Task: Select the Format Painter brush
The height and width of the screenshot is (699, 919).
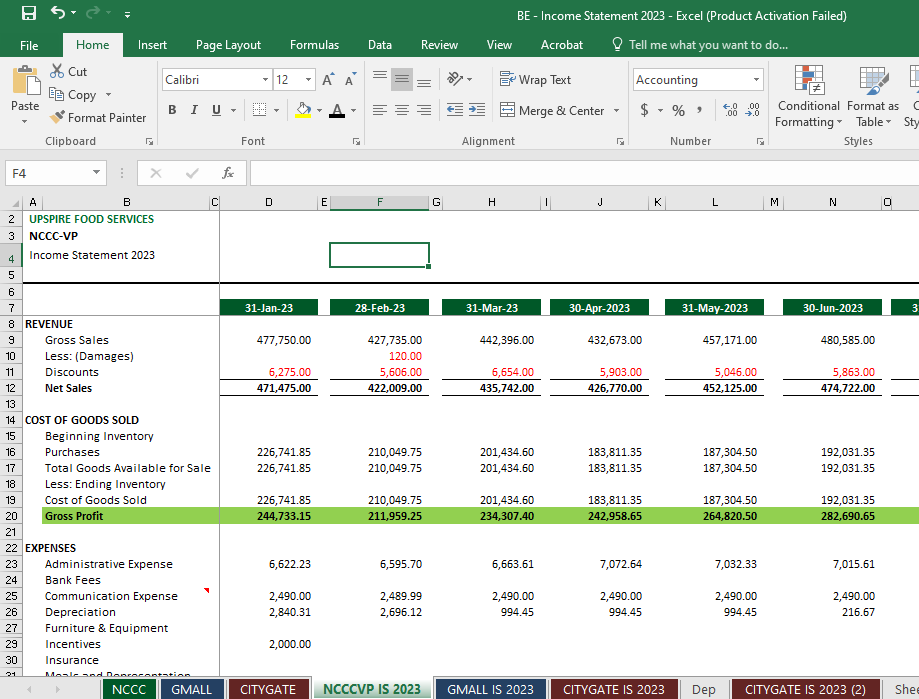Action: (x=98, y=118)
